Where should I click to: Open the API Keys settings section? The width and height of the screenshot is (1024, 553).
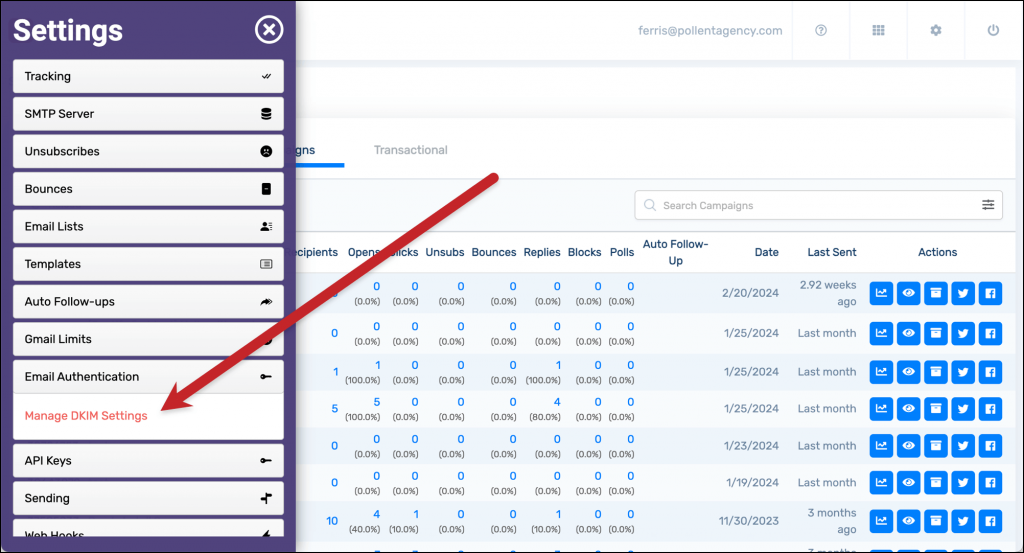[x=148, y=461]
